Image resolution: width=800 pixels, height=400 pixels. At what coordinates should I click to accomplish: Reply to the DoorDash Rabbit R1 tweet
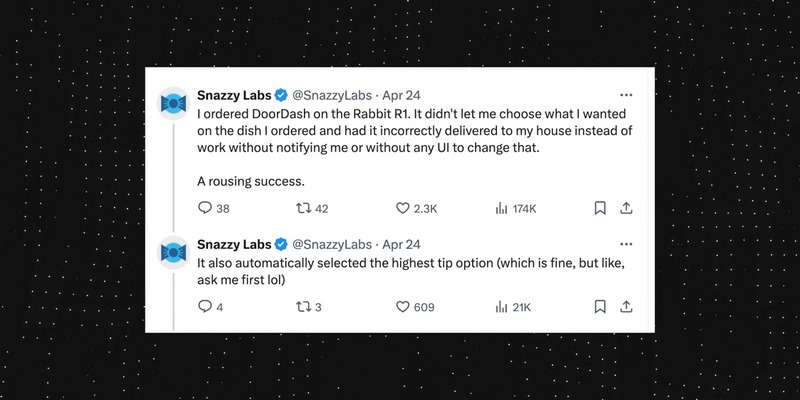(205, 209)
